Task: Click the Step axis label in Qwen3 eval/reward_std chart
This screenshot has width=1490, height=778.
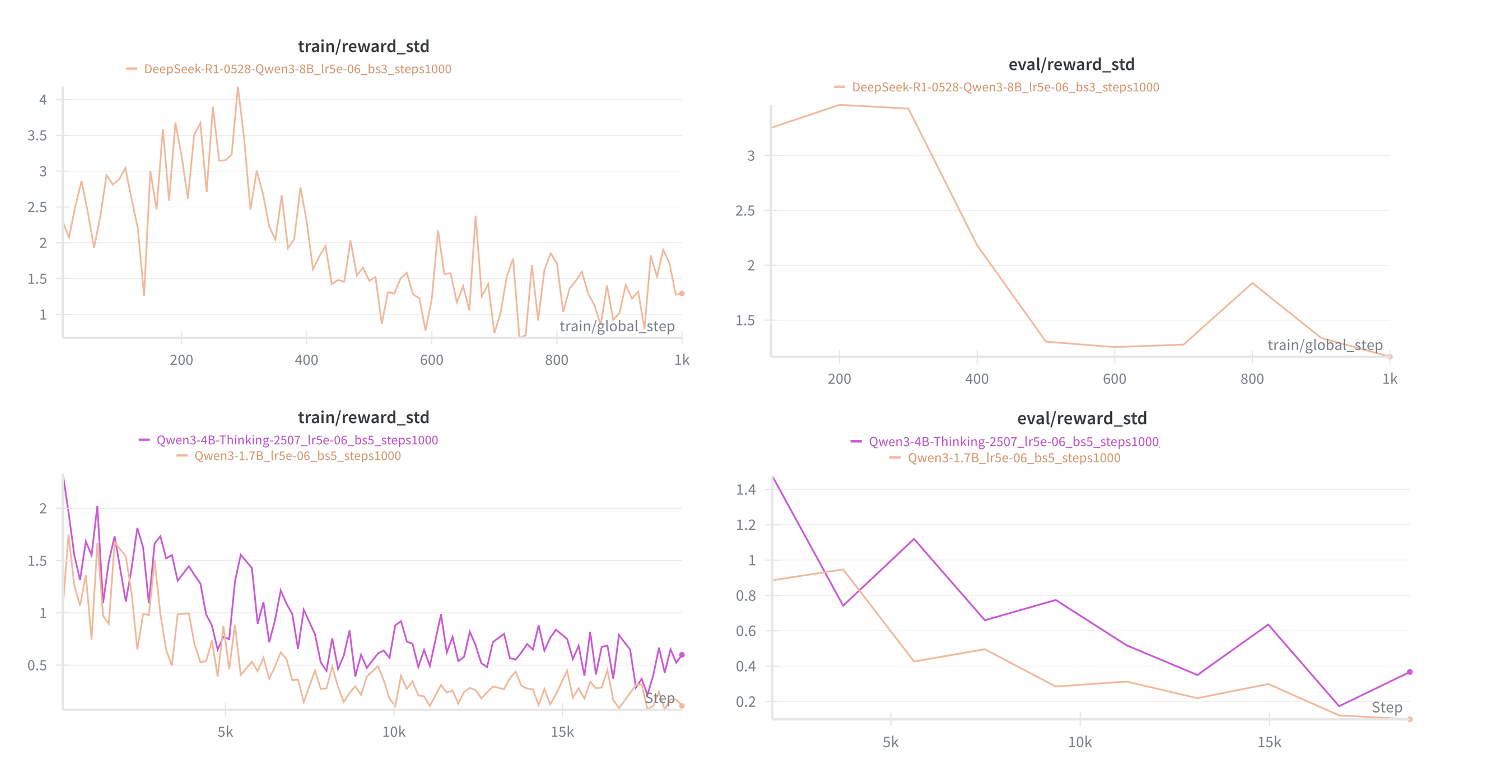Action: pyautogui.click(x=1387, y=707)
